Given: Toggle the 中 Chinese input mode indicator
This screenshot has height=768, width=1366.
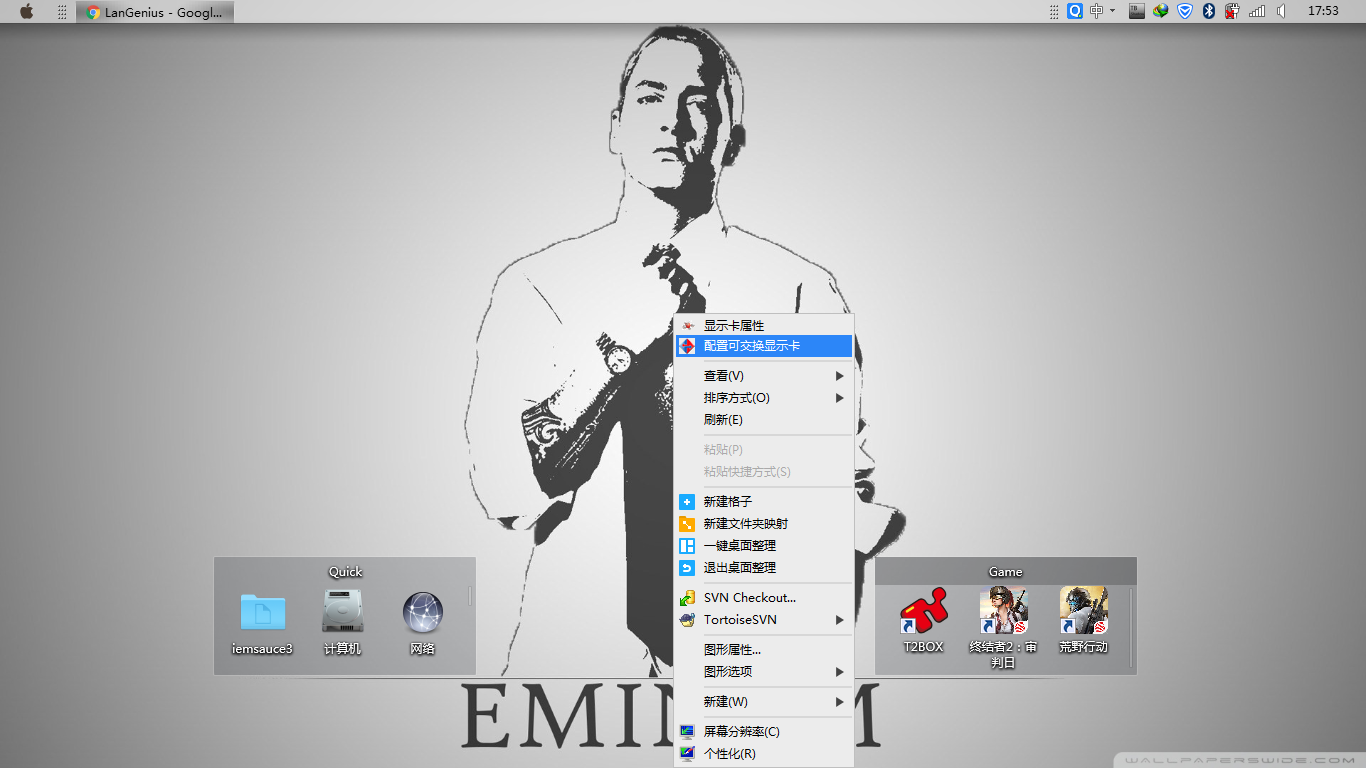Looking at the screenshot, I should (1097, 11).
